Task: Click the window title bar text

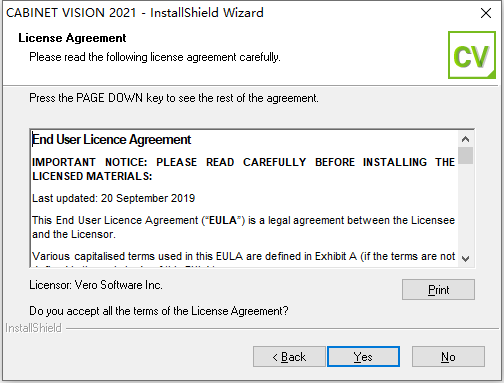Action: [x=135, y=13]
